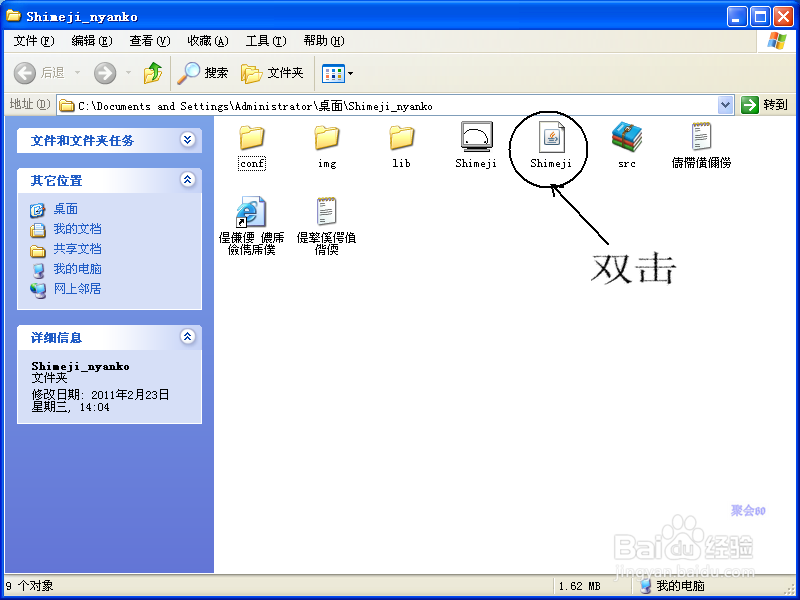This screenshot has width=800, height=600.
Task: Click the 'img' file name label
Action: [327, 164]
